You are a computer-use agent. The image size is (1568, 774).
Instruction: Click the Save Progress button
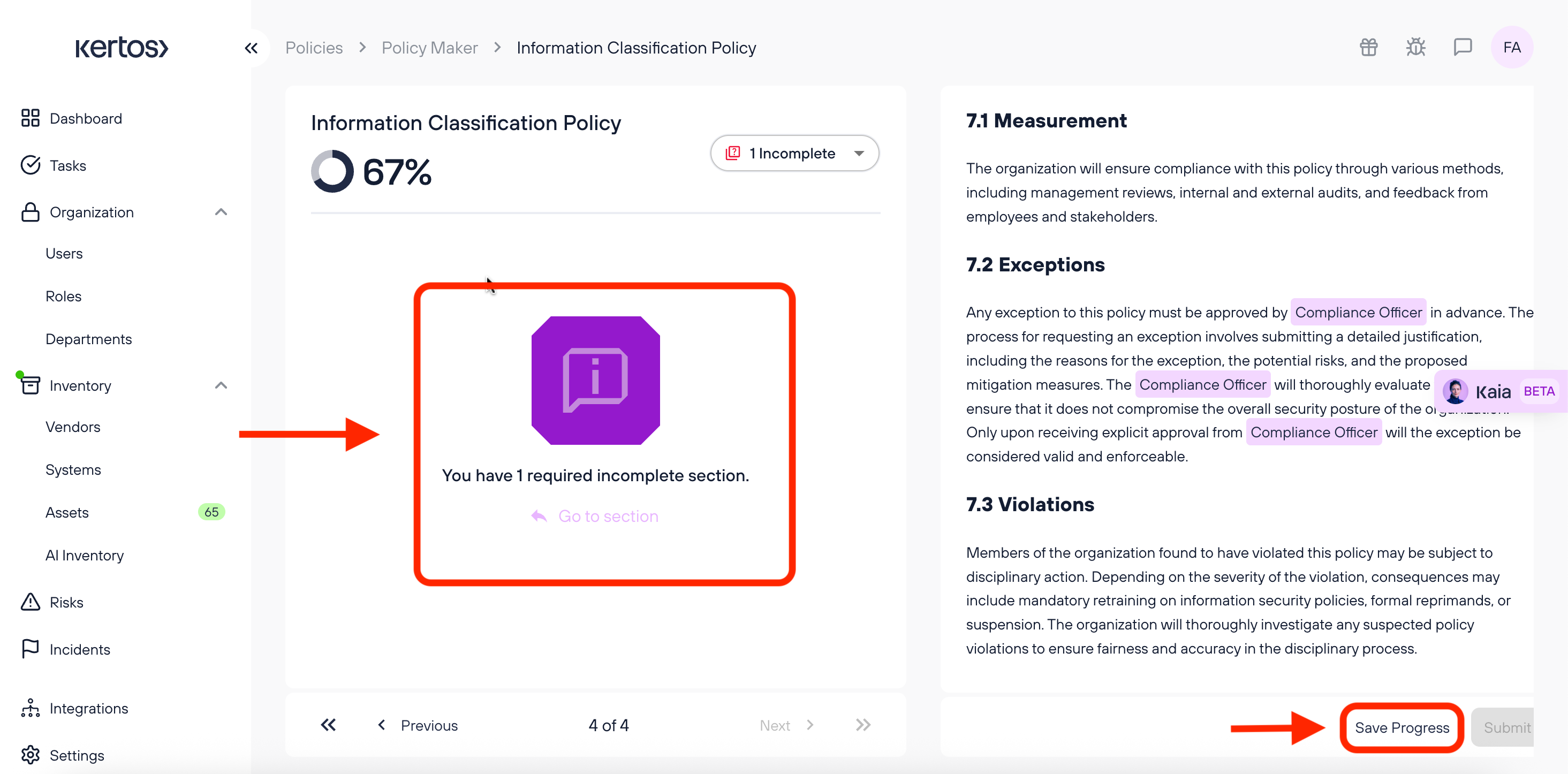click(x=1402, y=728)
